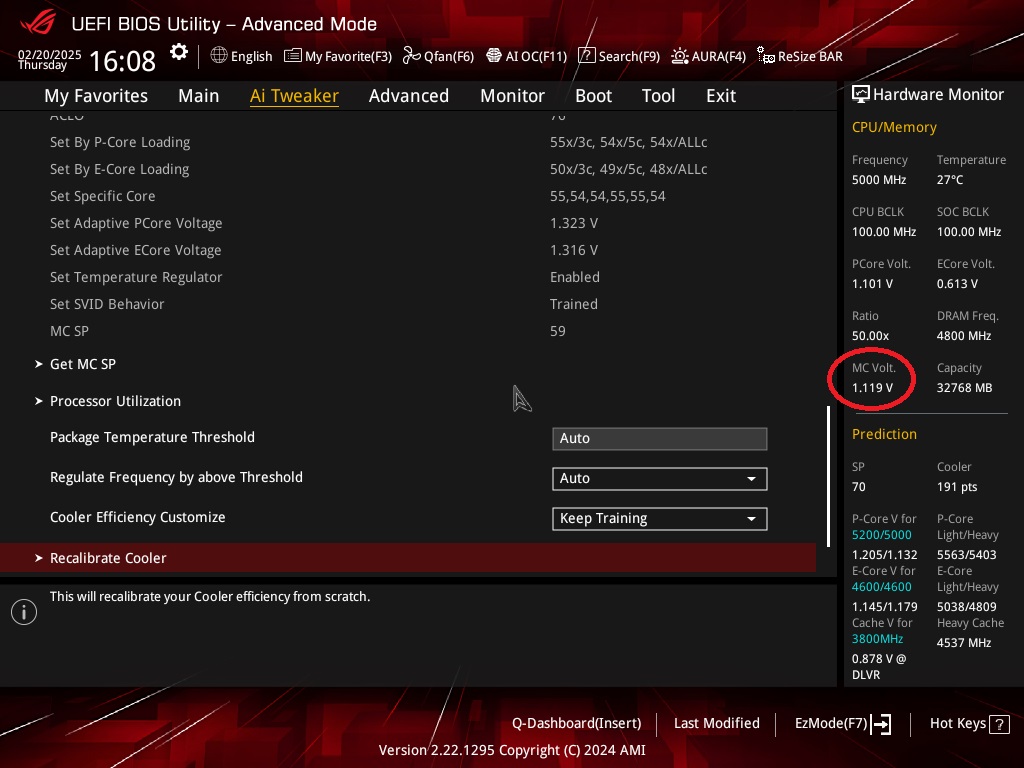The width and height of the screenshot is (1024, 768).
Task: Open Q-Dashboard(Insert)
Action: [x=577, y=724]
